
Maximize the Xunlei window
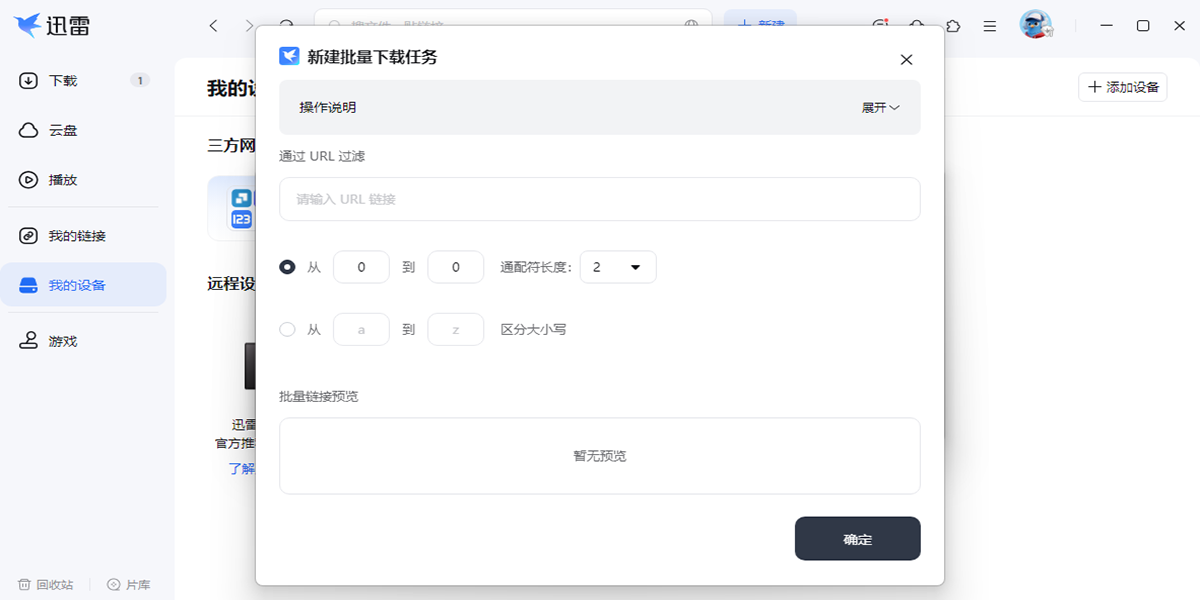coord(1143,26)
